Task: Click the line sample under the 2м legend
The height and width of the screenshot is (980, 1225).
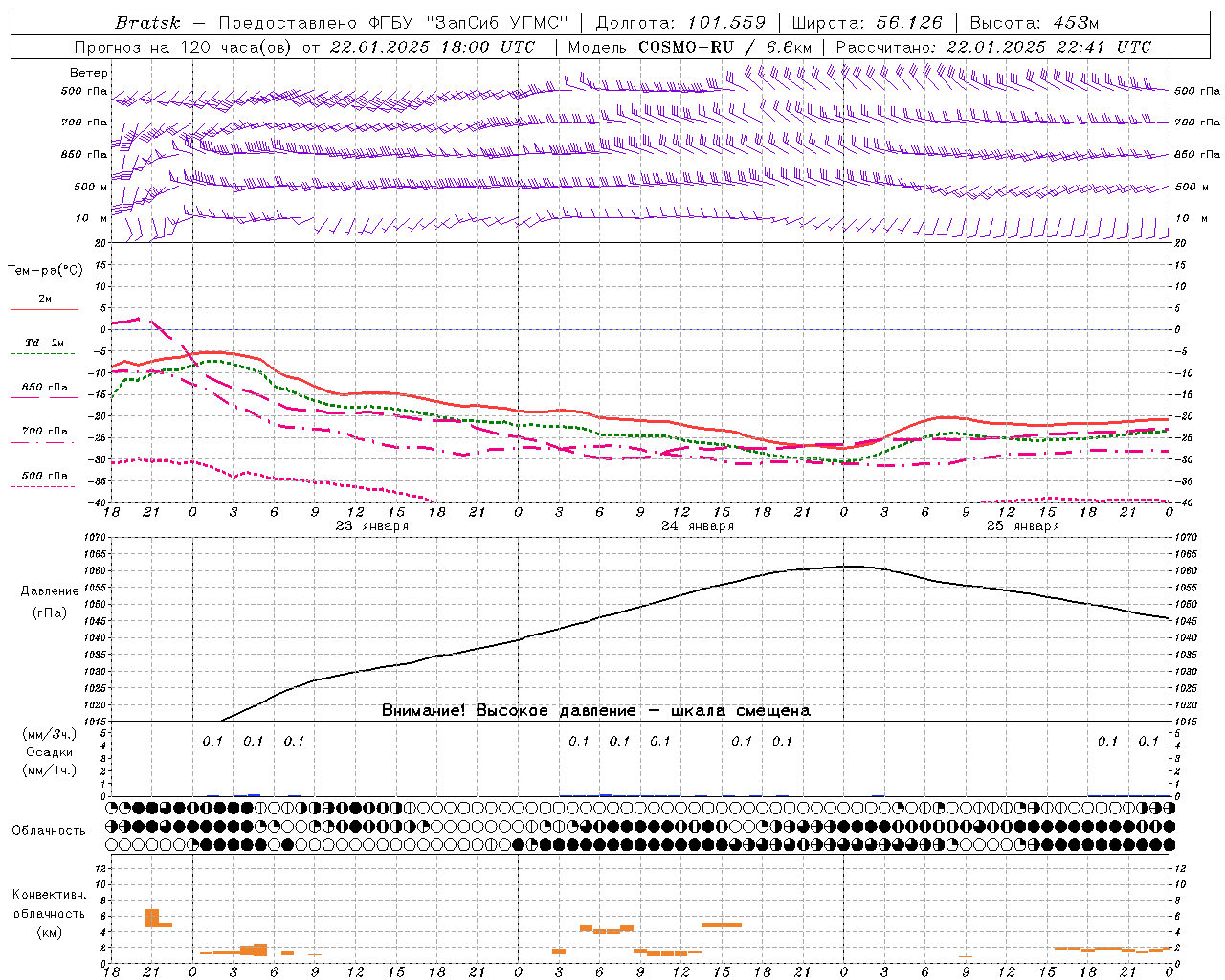Action: click(44, 309)
